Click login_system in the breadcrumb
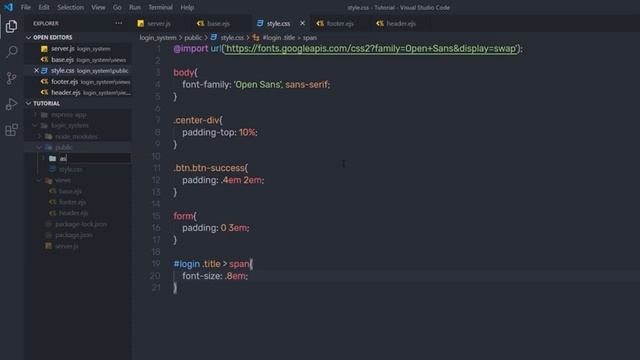 tap(158, 38)
